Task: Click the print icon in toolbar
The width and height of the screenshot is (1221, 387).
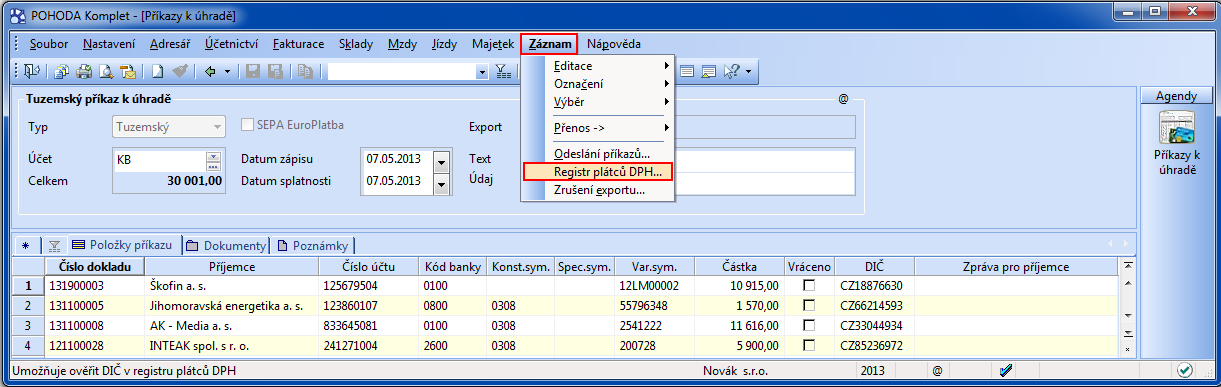Action: pyautogui.click(x=84, y=71)
